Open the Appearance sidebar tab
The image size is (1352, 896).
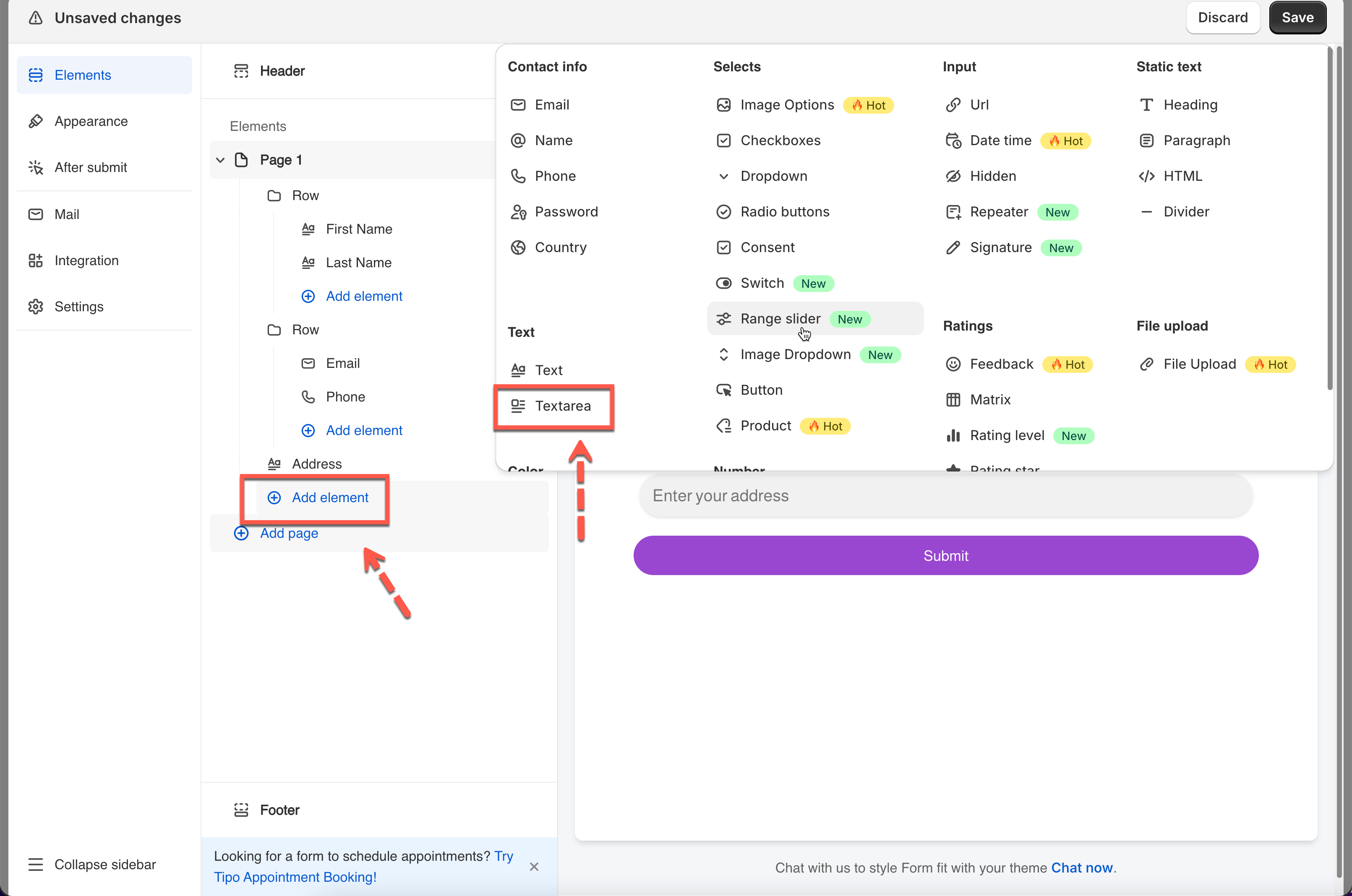[91, 121]
